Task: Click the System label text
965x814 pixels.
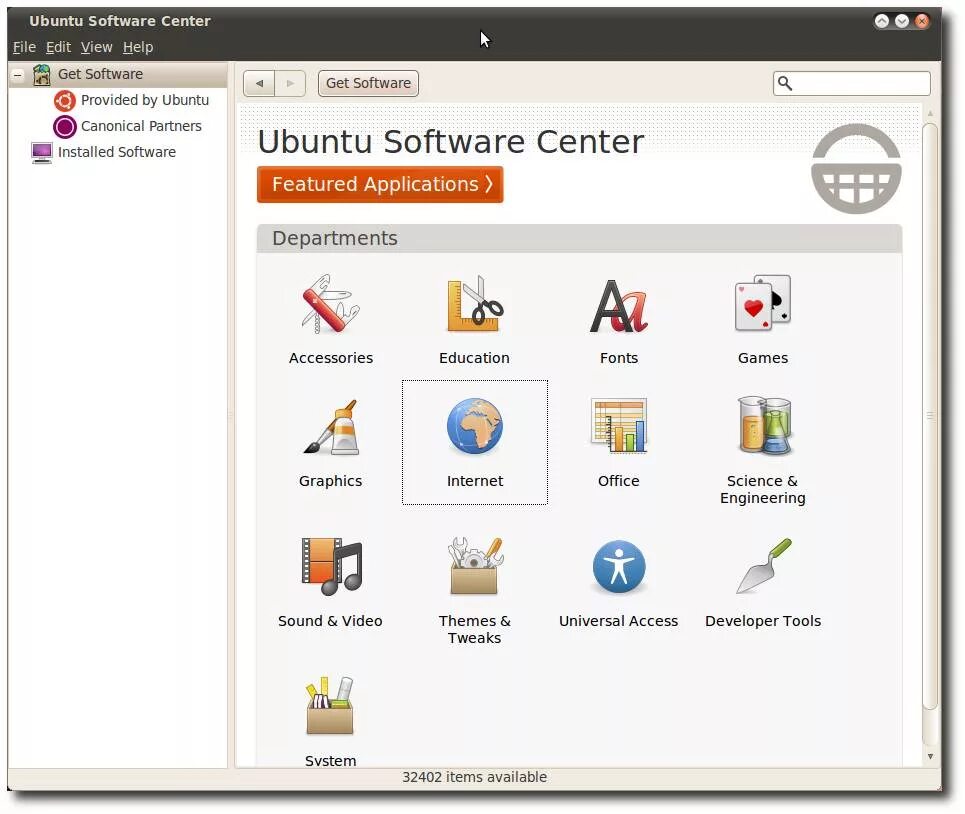Action: click(330, 760)
